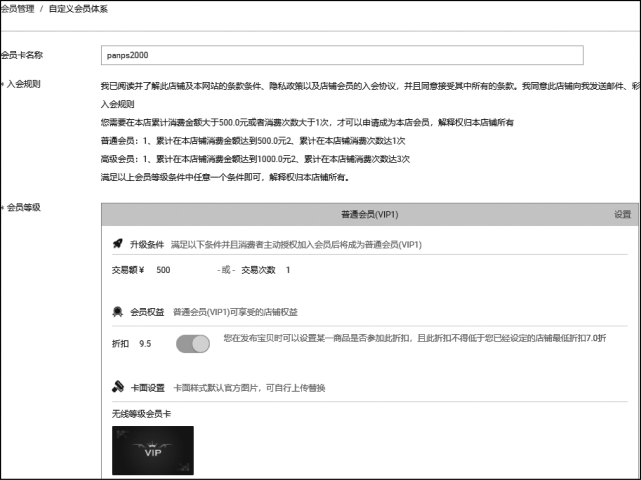Image resolution: width=641 pixels, height=480 pixels.
Task: Click the rocket icon beside 升级条件
Action: 118,244
